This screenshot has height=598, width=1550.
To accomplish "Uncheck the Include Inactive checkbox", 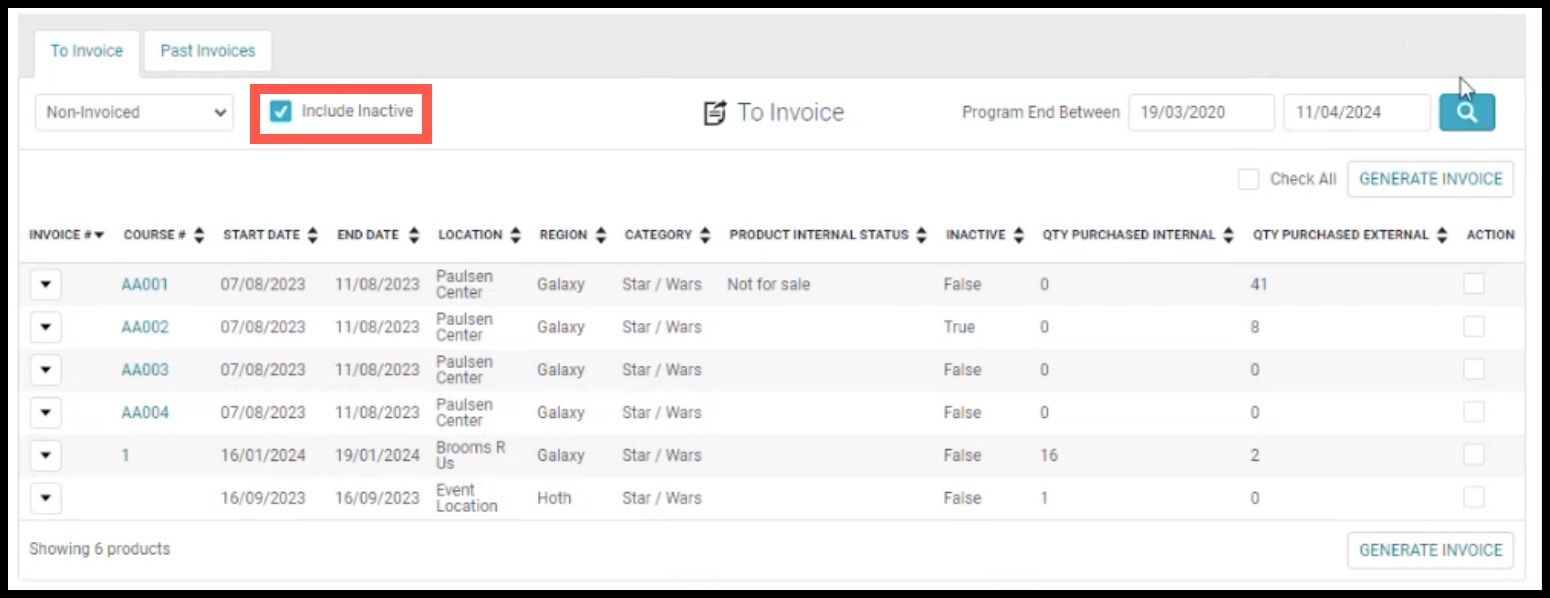I will [281, 111].
